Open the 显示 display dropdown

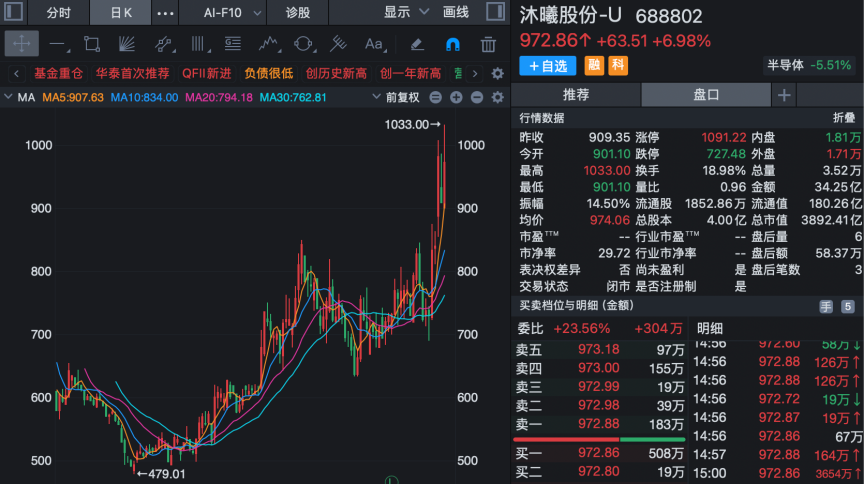(406, 12)
